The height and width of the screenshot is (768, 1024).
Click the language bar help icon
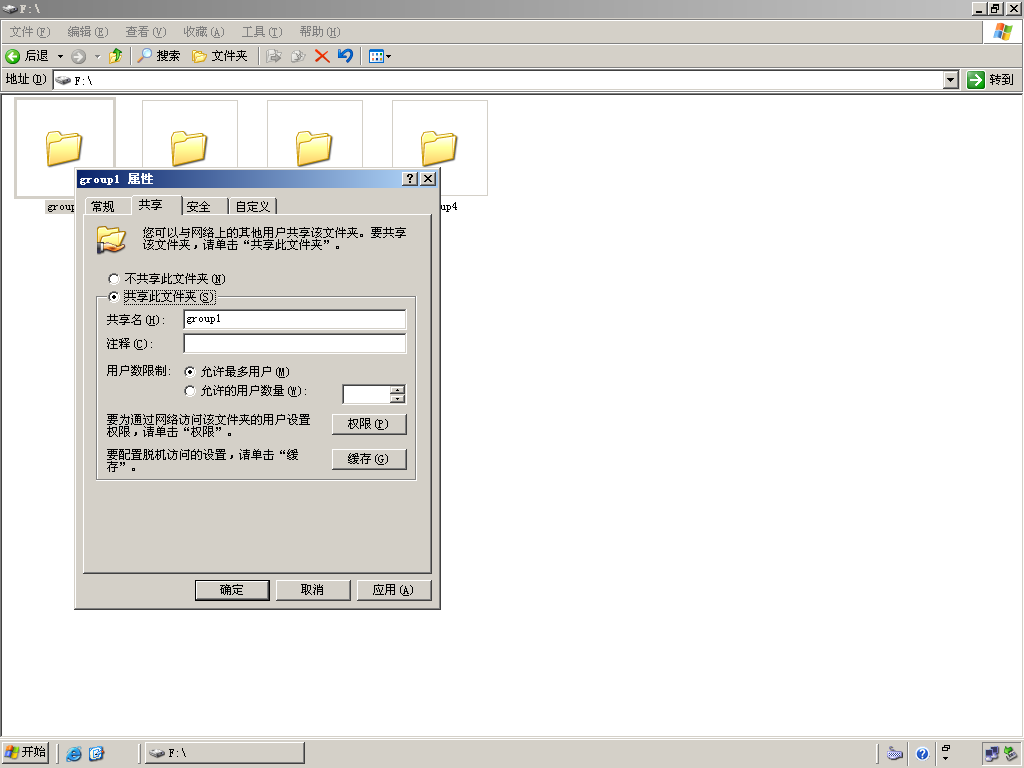point(922,754)
